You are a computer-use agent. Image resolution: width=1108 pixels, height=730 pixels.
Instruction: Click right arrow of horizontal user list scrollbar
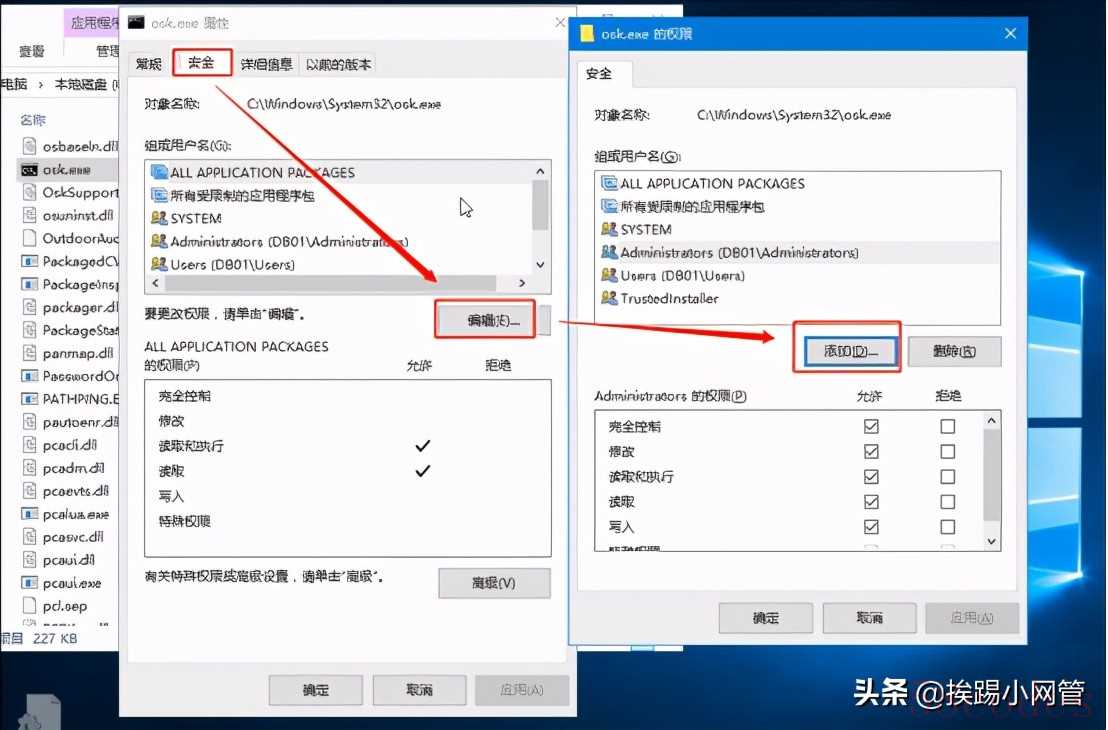point(522,283)
